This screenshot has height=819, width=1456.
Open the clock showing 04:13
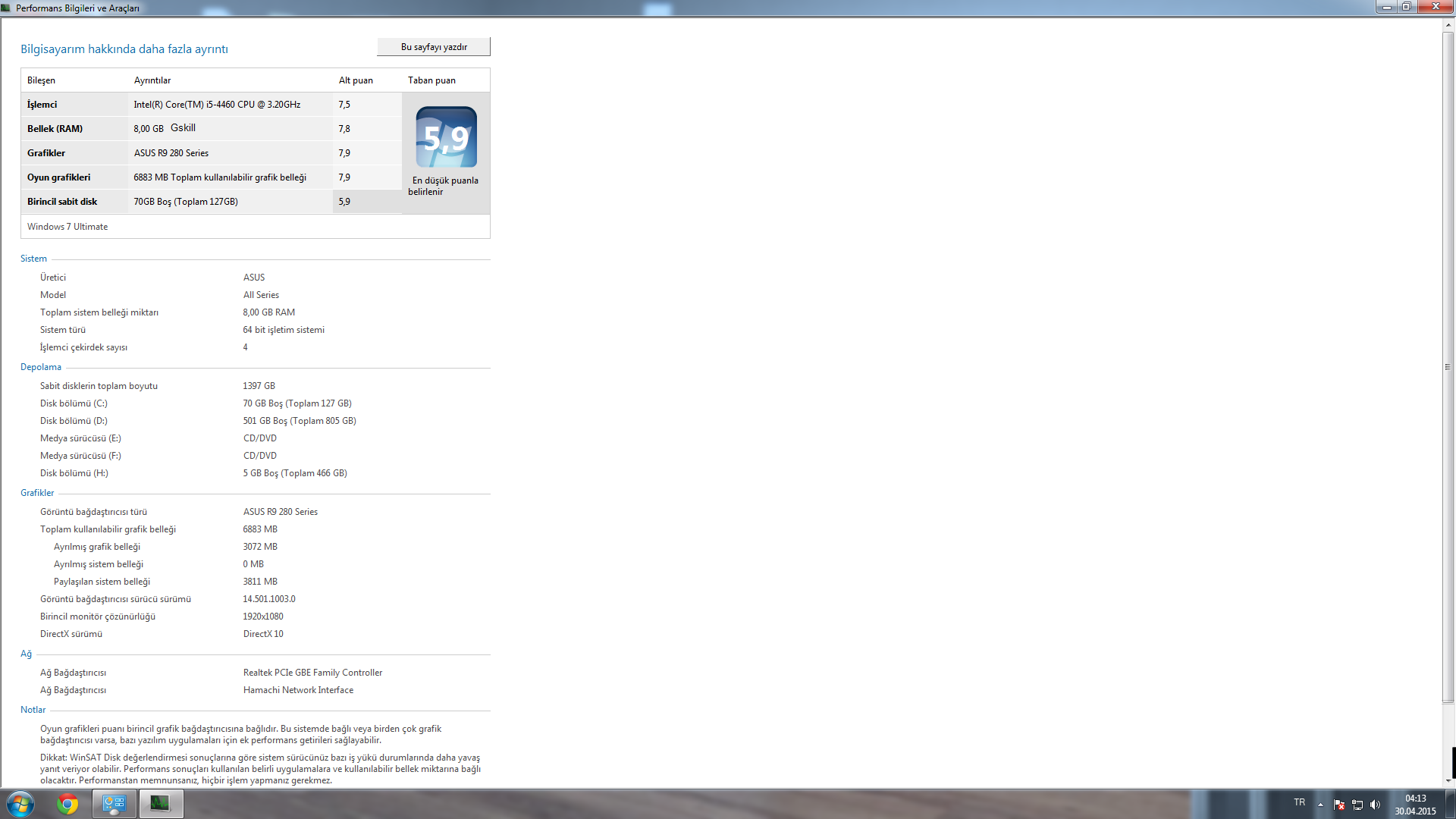coord(1415,805)
